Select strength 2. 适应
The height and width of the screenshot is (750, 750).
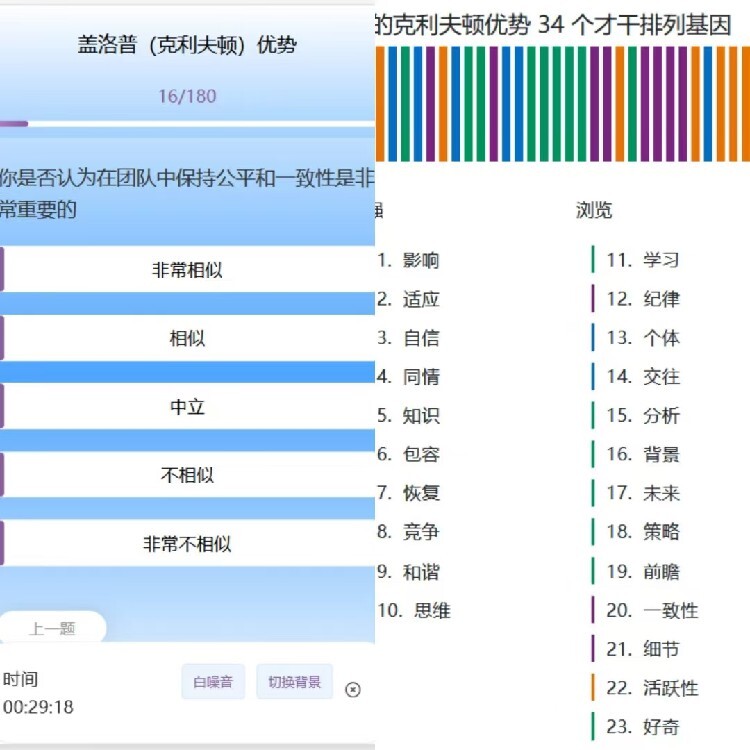[x=408, y=299]
